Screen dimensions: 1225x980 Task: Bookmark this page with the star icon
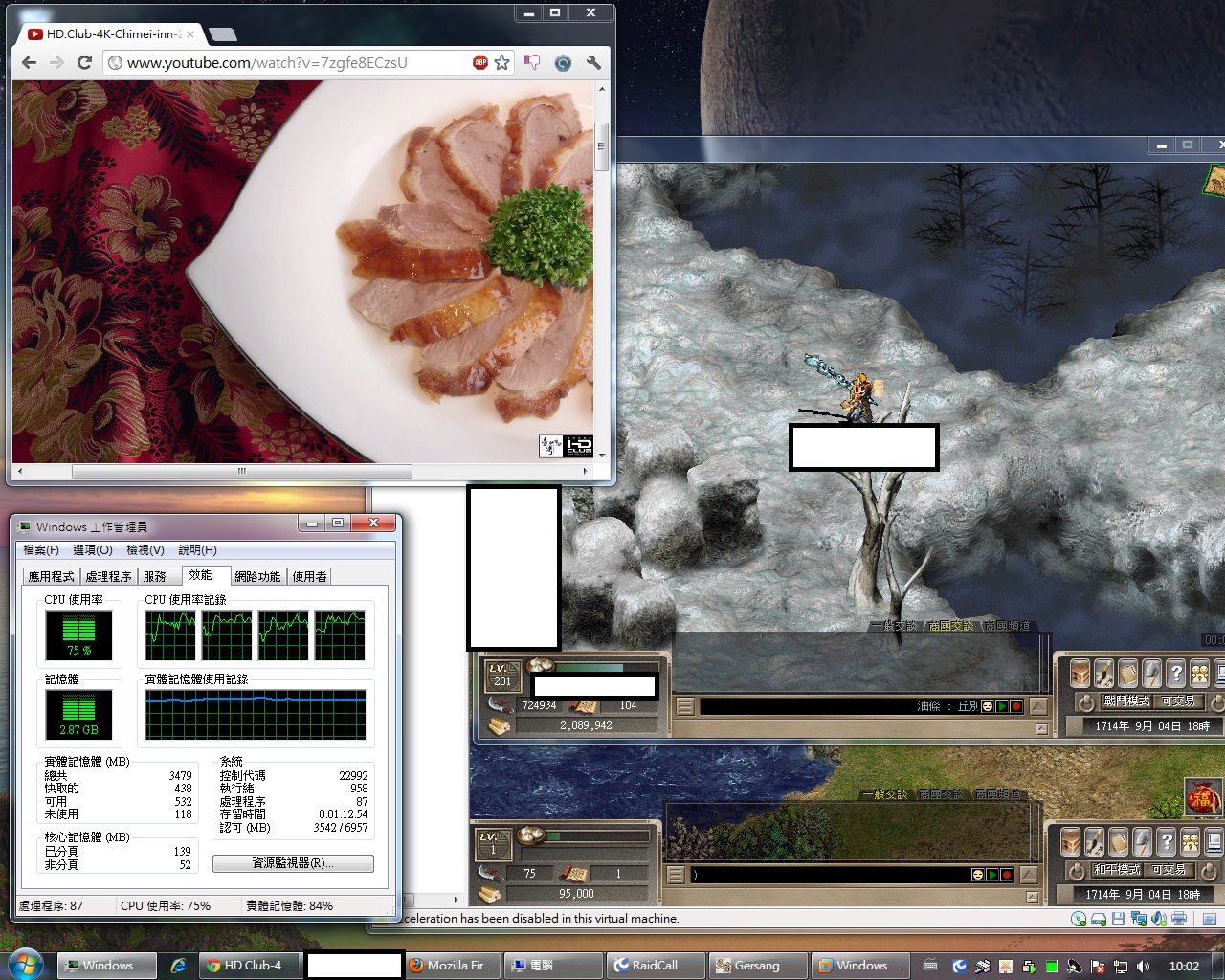tap(501, 62)
